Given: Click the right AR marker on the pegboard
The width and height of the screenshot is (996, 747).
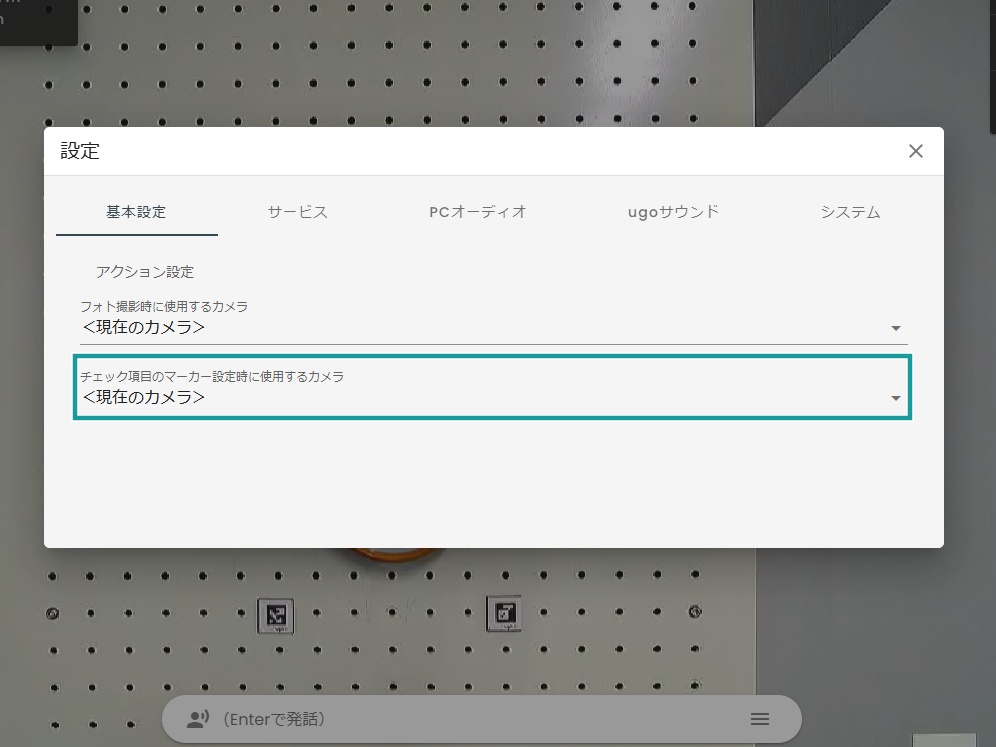Looking at the screenshot, I should (x=504, y=614).
